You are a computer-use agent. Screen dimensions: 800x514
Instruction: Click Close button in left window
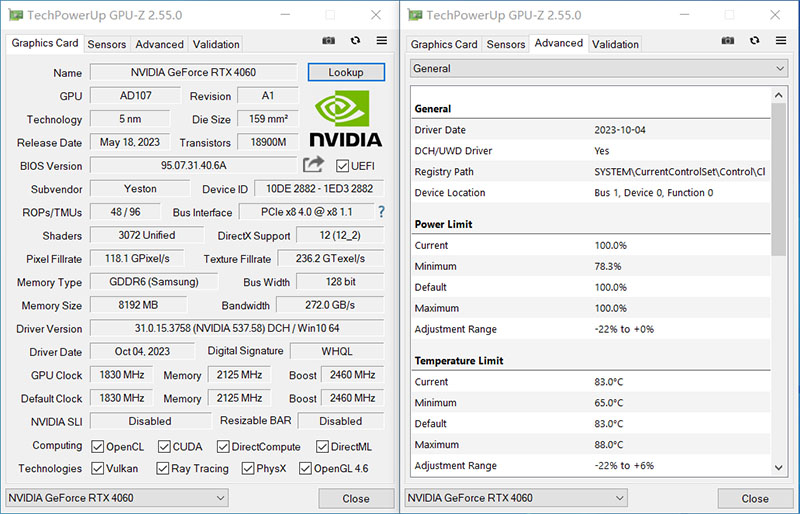(356, 498)
